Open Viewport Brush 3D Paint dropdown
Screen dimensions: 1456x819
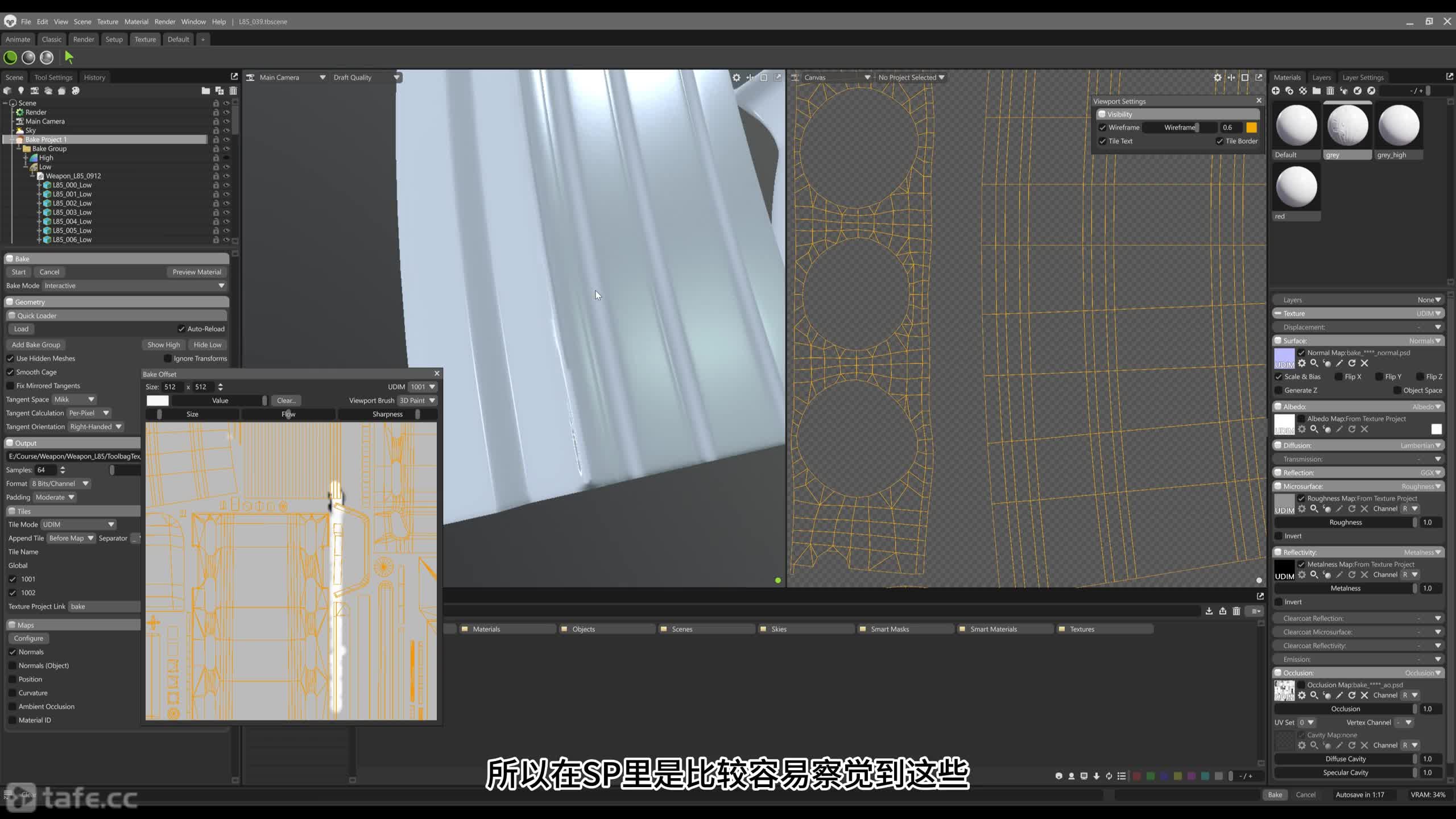click(x=417, y=400)
